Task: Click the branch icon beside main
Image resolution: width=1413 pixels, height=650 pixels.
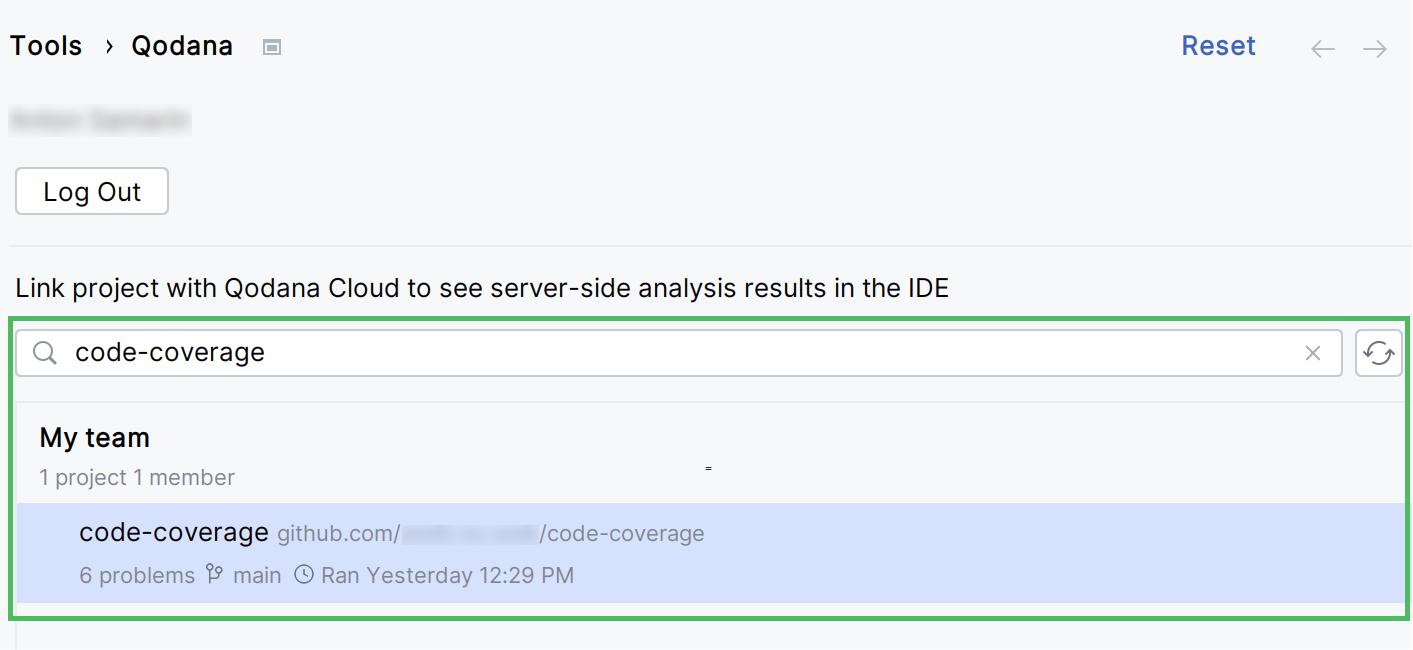Action: tap(213, 575)
